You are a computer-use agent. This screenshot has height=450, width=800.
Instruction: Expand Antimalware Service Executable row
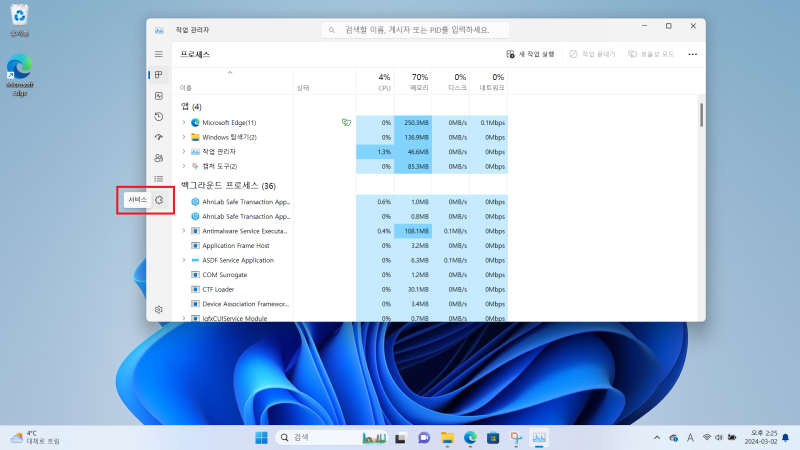[x=184, y=231]
